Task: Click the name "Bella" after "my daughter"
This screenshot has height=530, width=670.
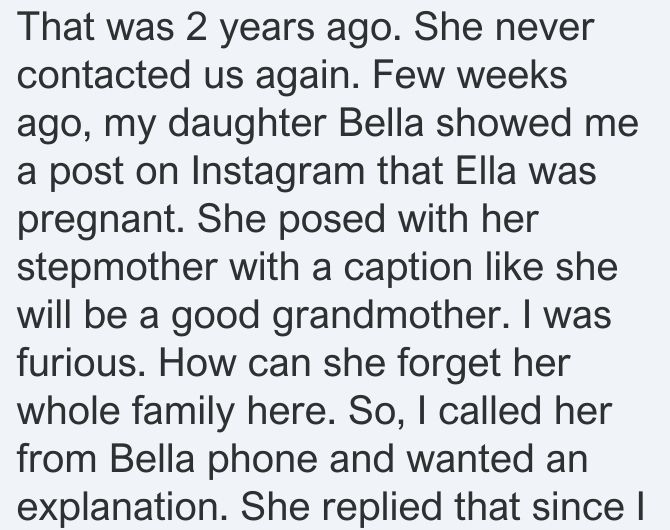Action: tap(381, 123)
